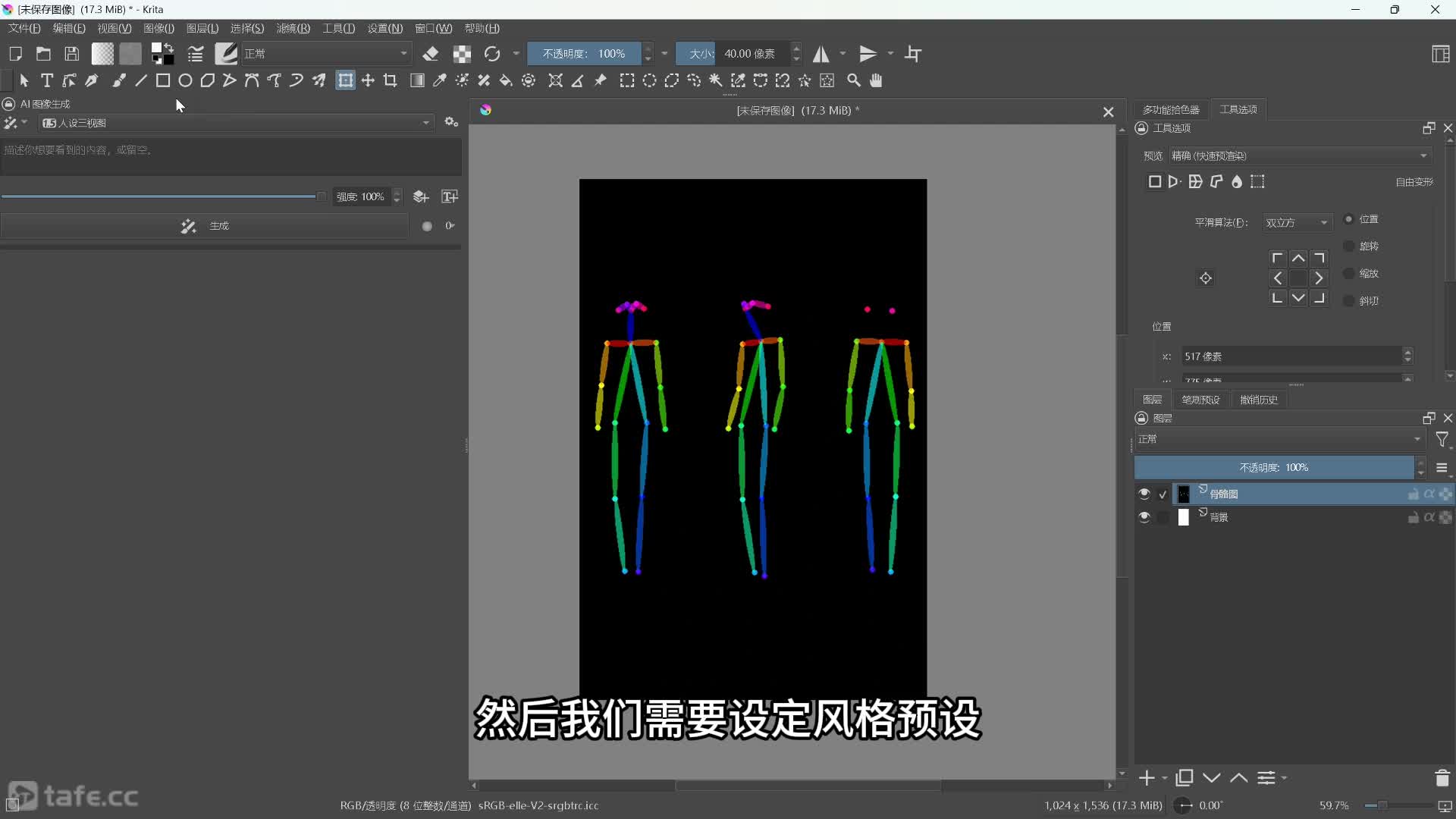Select 位置 radio option
Image resolution: width=1456 pixels, height=819 pixels.
1349,219
